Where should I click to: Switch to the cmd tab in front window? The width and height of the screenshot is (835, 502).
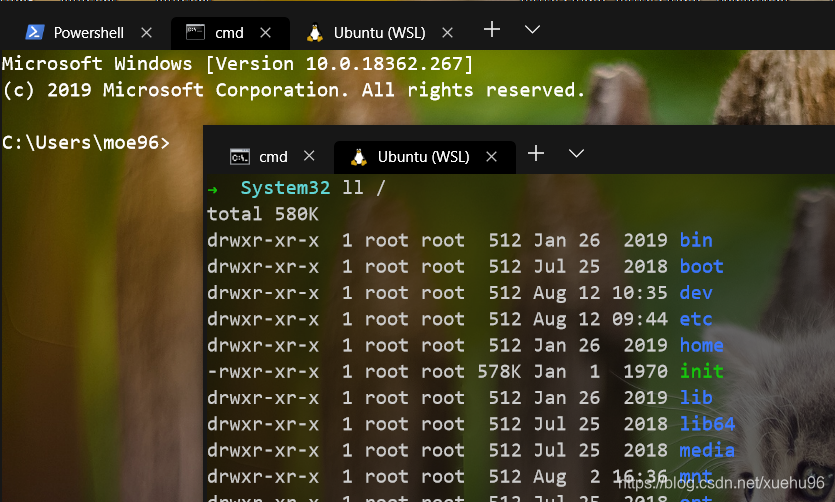pos(273,157)
